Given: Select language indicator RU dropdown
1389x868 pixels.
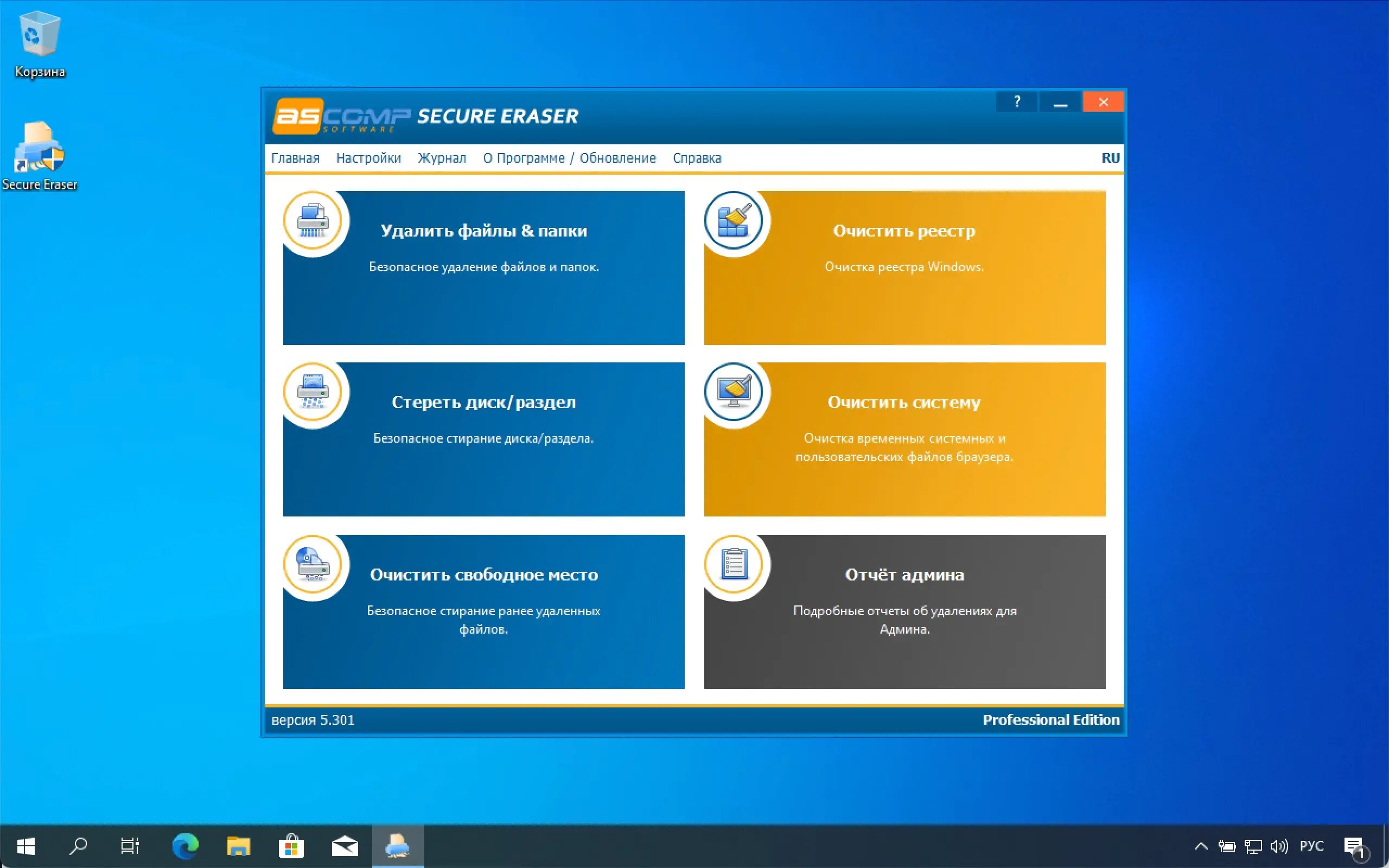Looking at the screenshot, I should coord(1111,157).
